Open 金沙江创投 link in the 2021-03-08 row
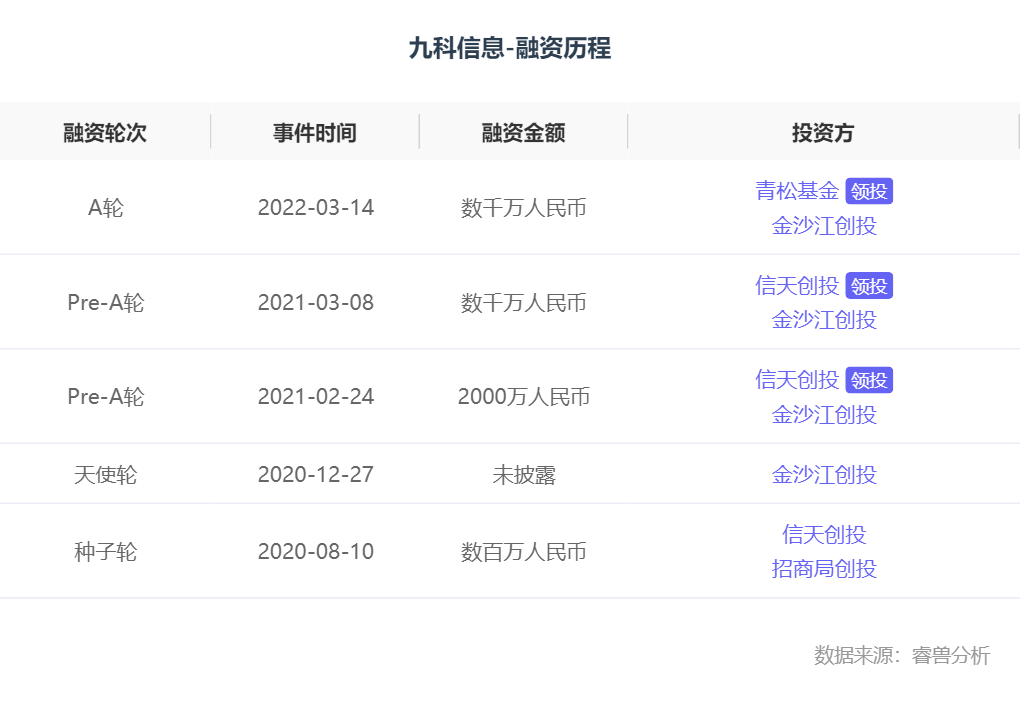This screenshot has height=708, width=1020. (x=824, y=320)
